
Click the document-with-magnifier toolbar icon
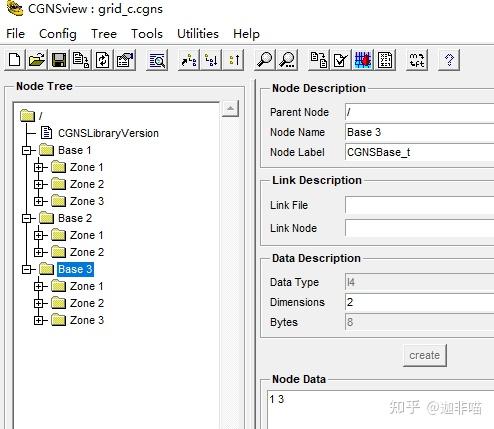pyautogui.click(x=157, y=60)
